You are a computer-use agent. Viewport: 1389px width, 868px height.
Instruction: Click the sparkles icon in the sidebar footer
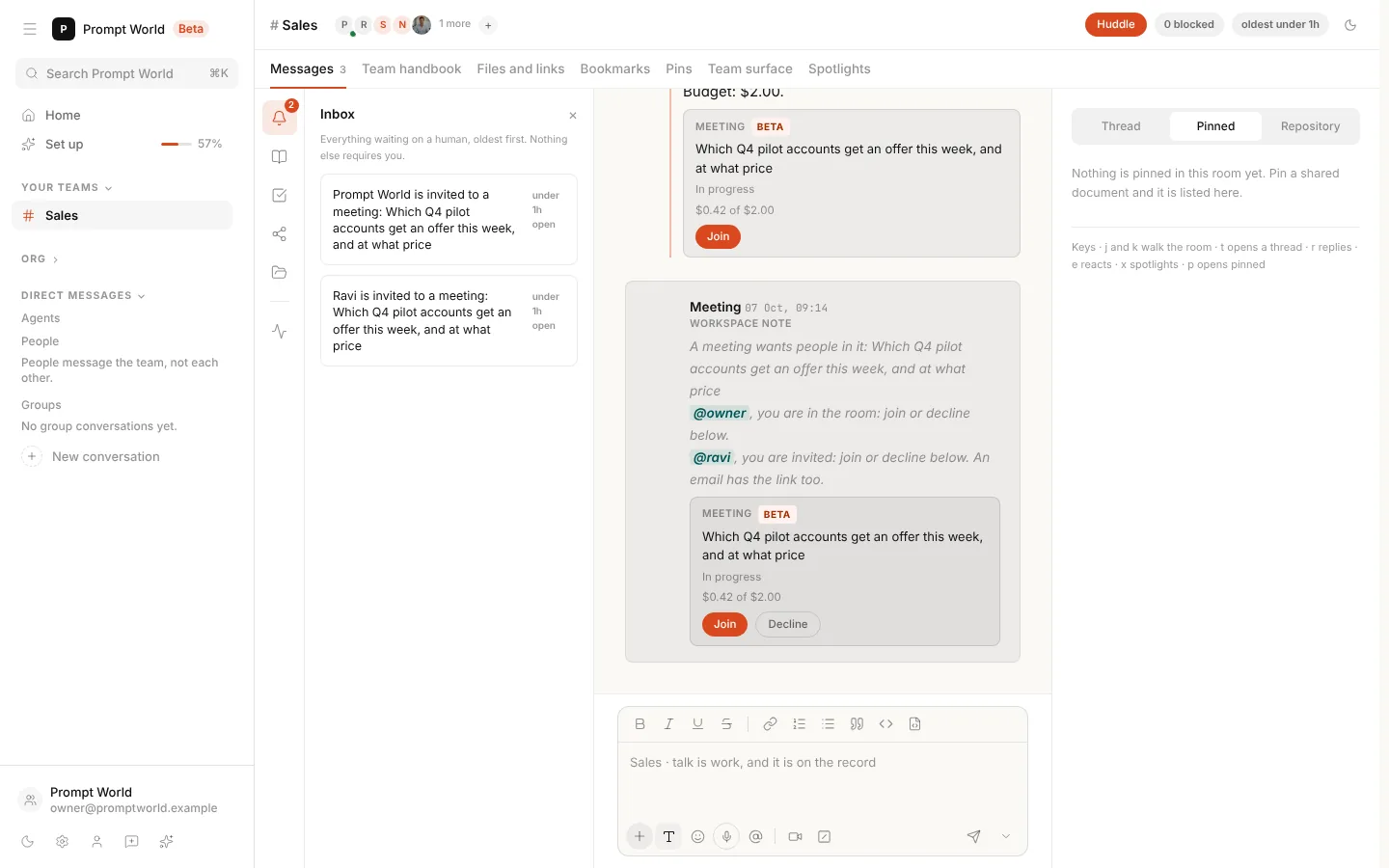[x=167, y=842]
